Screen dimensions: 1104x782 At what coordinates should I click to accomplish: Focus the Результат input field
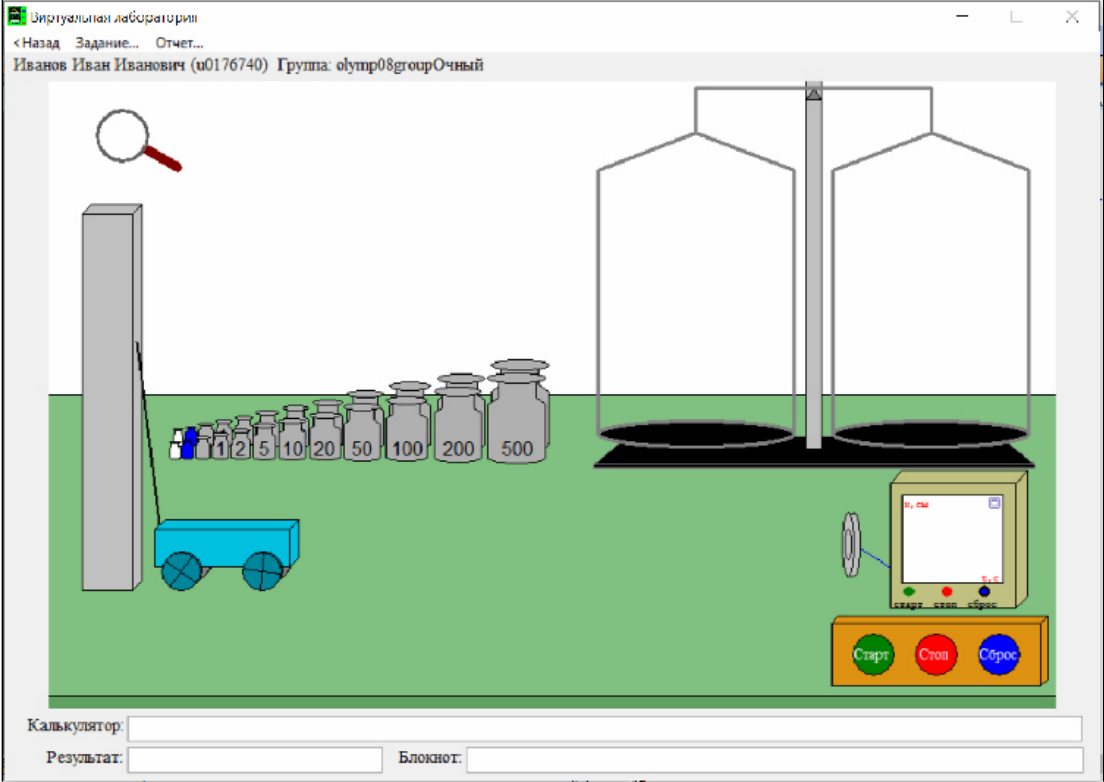coord(255,759)
